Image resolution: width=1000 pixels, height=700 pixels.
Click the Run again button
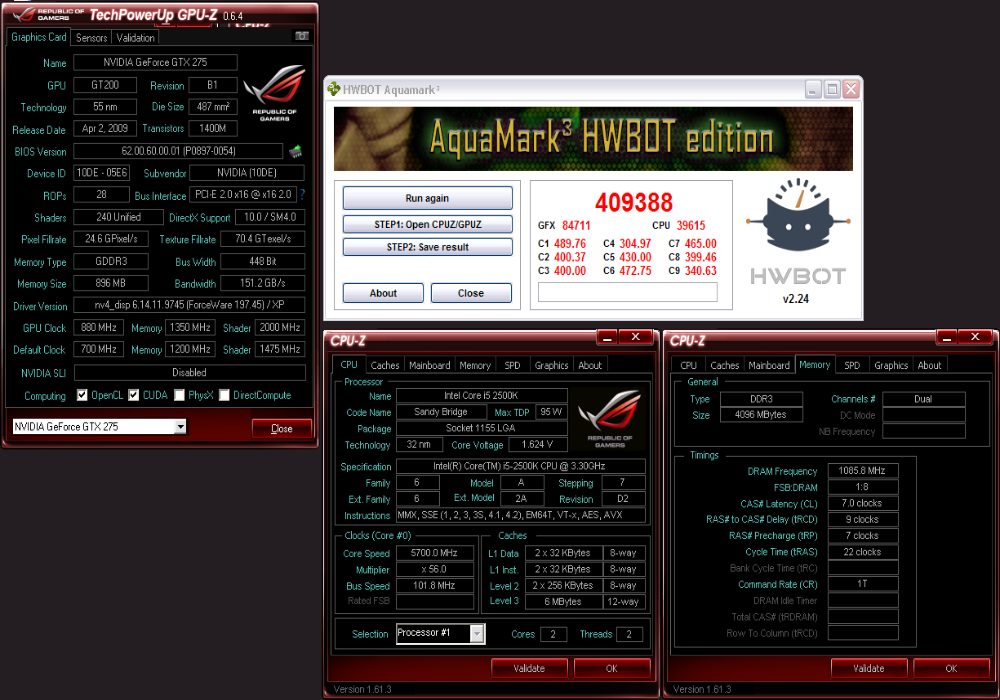(427, 198)
